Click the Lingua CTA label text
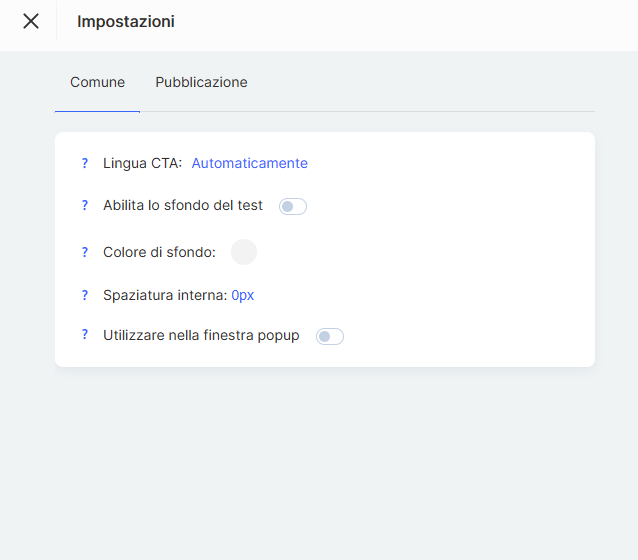Image resolution: width=638 pixels, height=560 pixels. [x=142, y=163]
